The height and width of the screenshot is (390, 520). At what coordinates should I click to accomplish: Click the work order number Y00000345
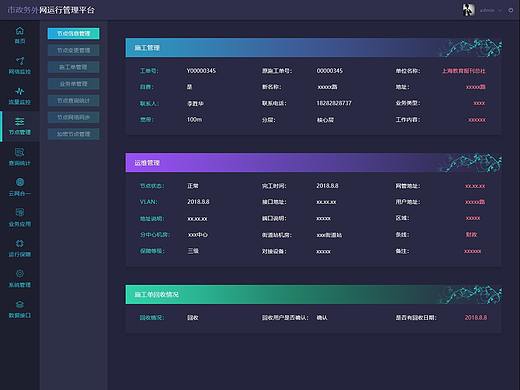(x=201, y=71)
